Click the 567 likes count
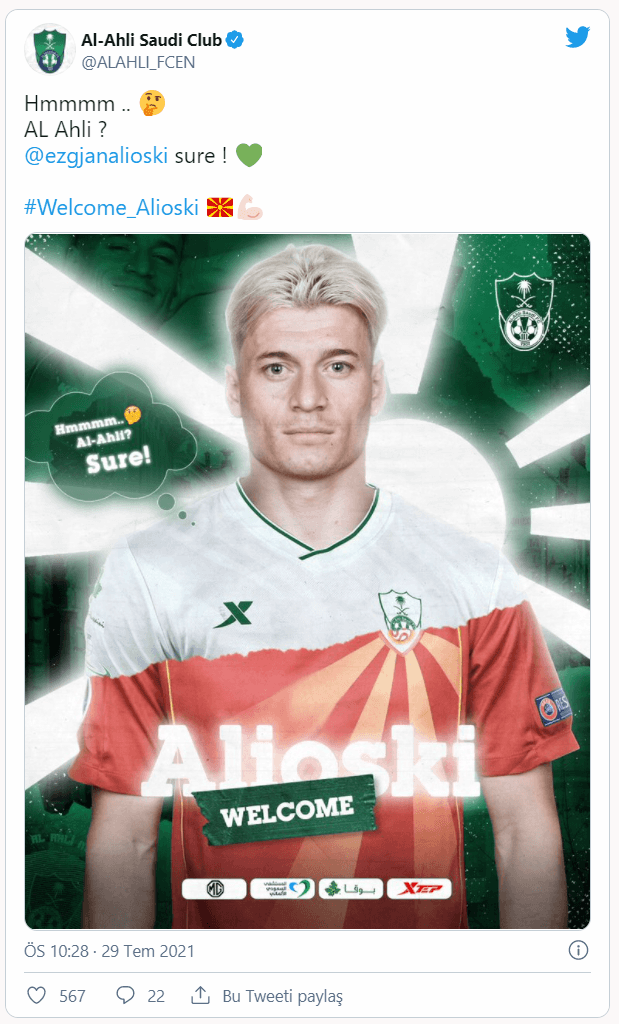Image resolution: width=619 pixels, height=1024 pixels. coord(72,996)
